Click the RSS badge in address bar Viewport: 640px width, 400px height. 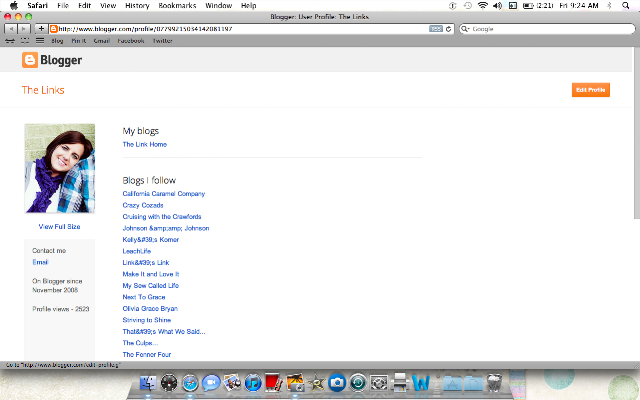click(x=436, y=29)
